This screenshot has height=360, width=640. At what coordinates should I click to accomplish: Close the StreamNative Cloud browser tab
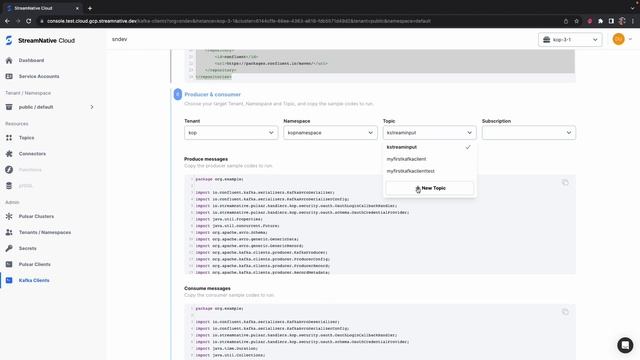pos(77,8)
